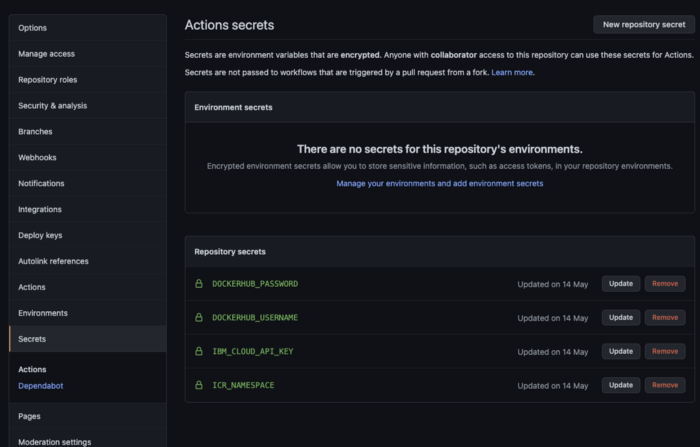
Task: Click the lock icon beside DOCKERHUB_USERNAME
Action: click(x=199, y=317)
